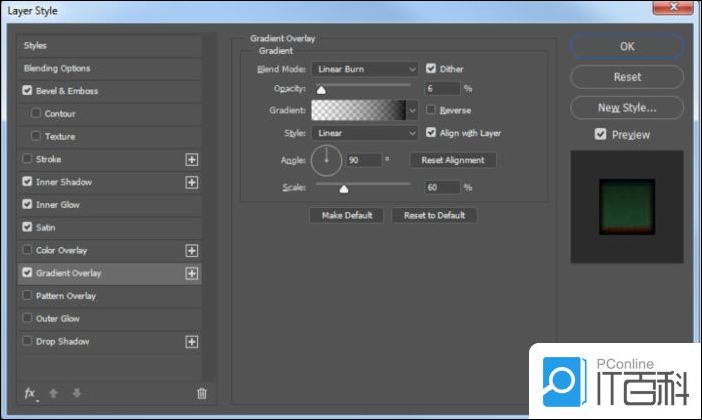Image resolution: width=702 pixels, height=420 pixels.
Task: Toggle the Align with Layer checkbox
Action: pyautogui.click(x=431, y=133)
